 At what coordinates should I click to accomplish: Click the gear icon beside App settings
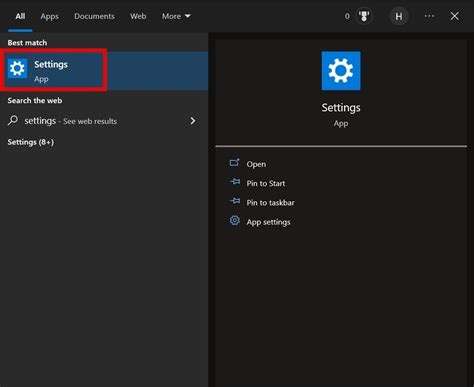235,220
